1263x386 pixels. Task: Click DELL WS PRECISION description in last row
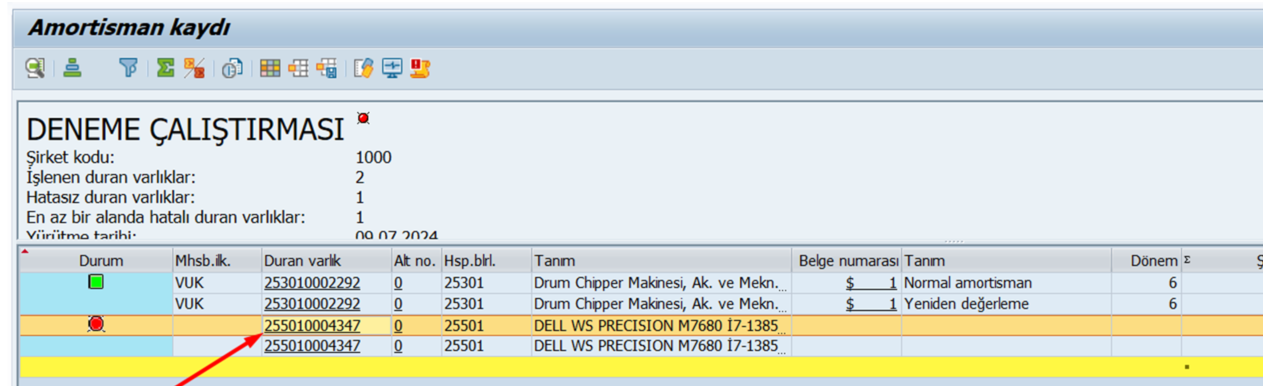(660, 346)
